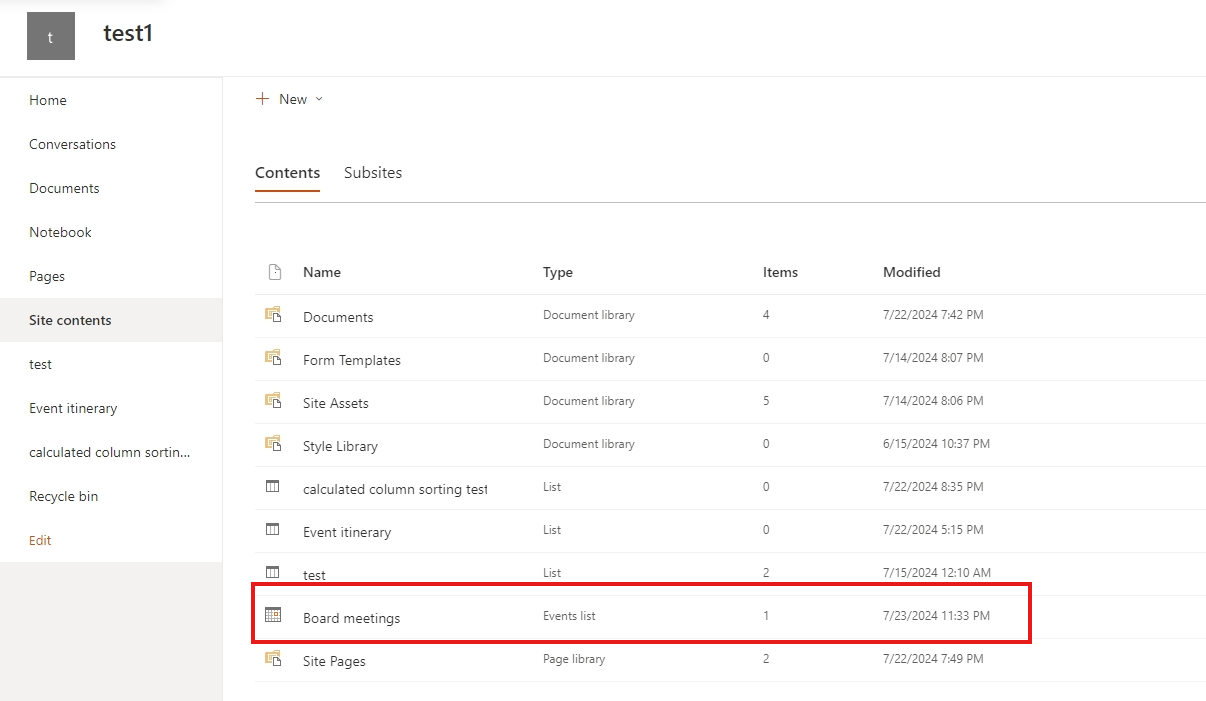The height and width of the screenshot is (701, 1206).
Task: Click the test1 site logo square
Action: click(50, 36)
